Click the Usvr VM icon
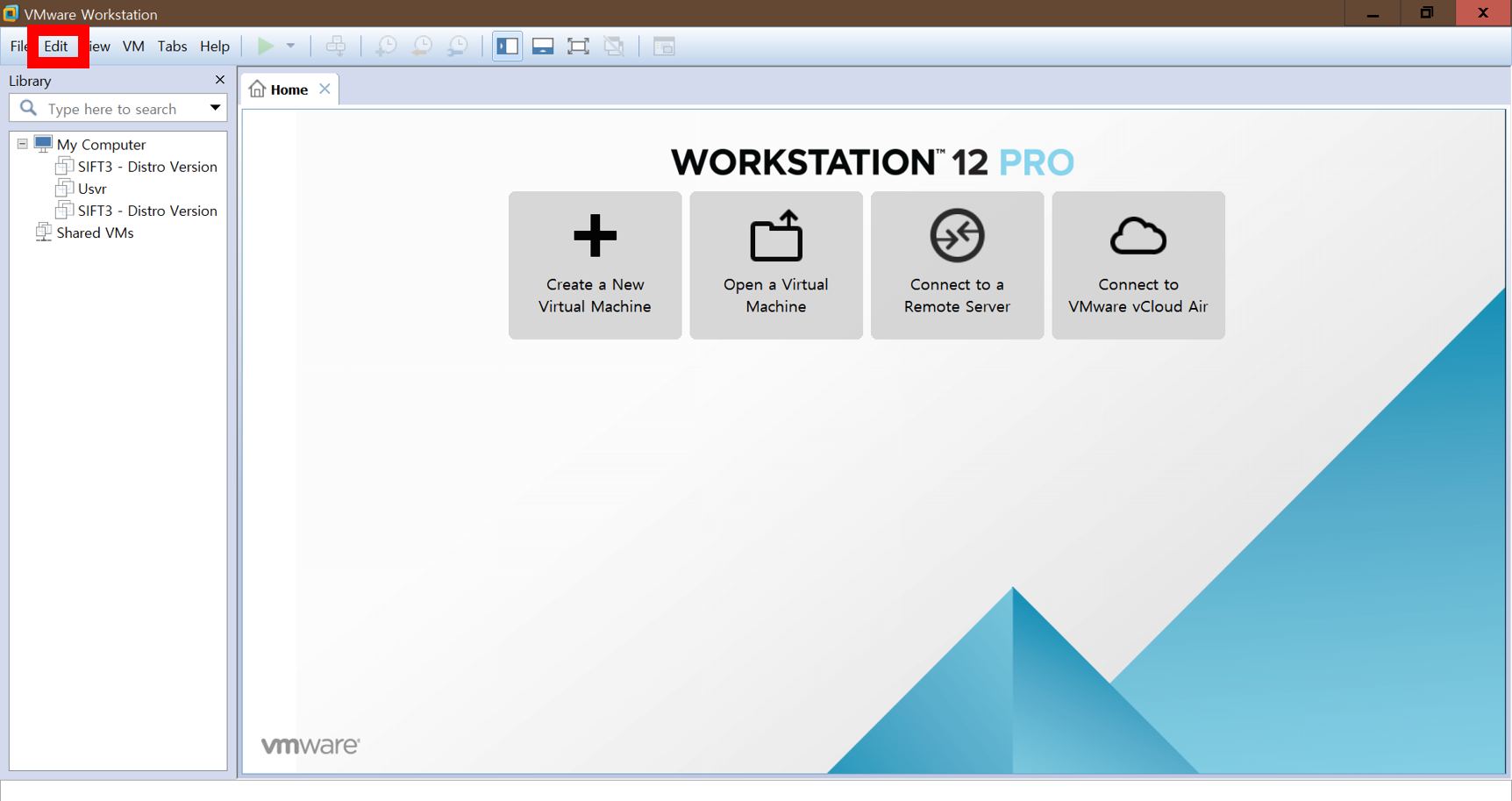 (64, 188)
